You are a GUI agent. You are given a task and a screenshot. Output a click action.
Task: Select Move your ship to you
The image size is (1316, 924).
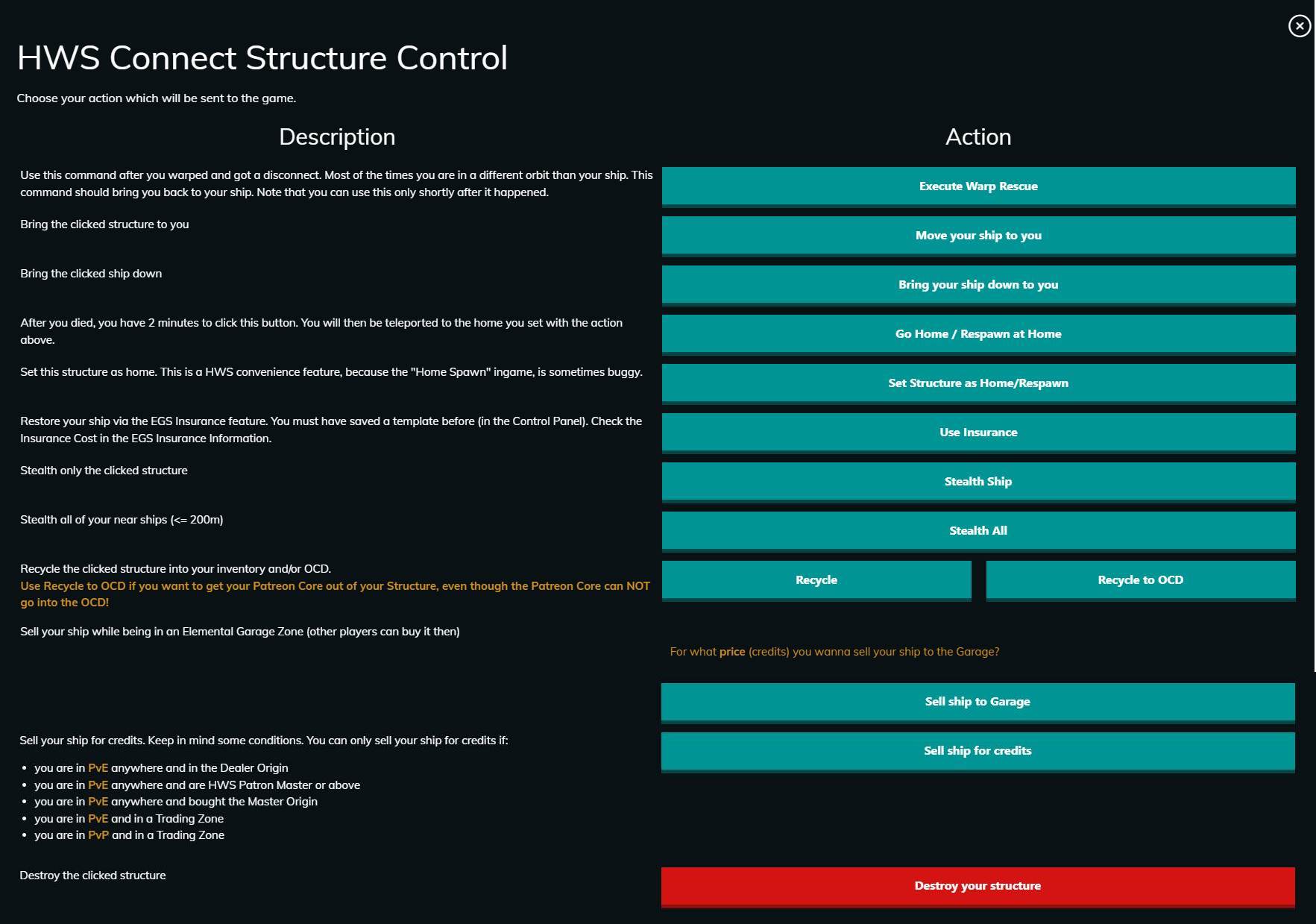(978, 236)
